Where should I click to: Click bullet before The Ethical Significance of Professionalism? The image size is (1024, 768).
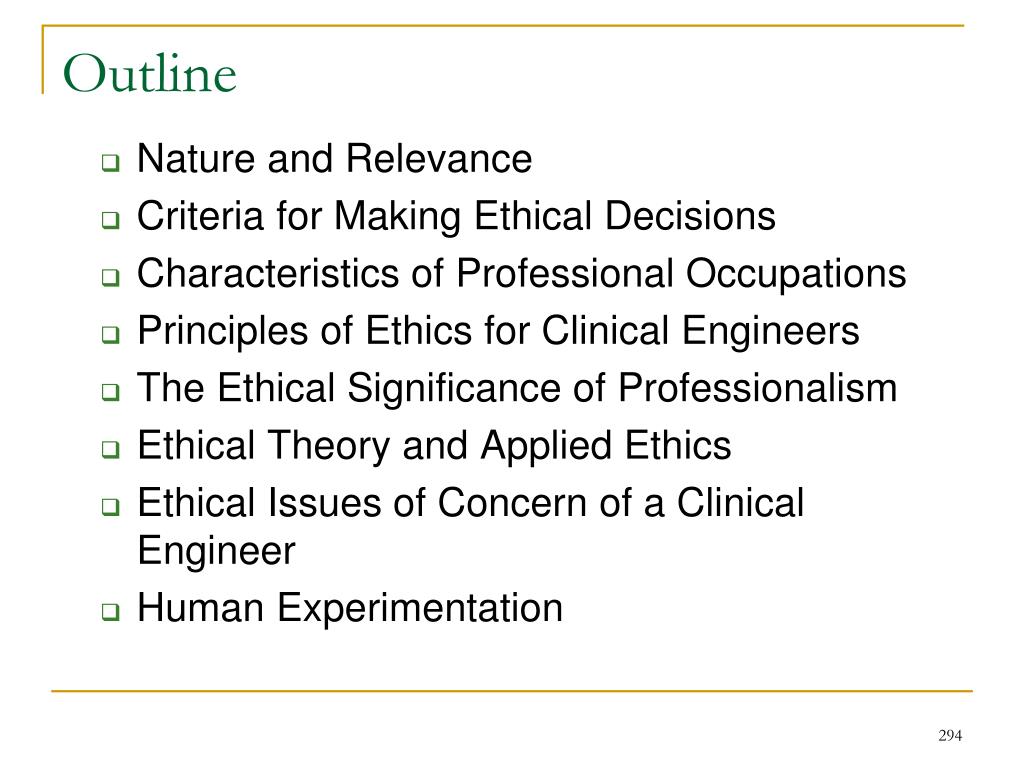(x=111, y=392)
